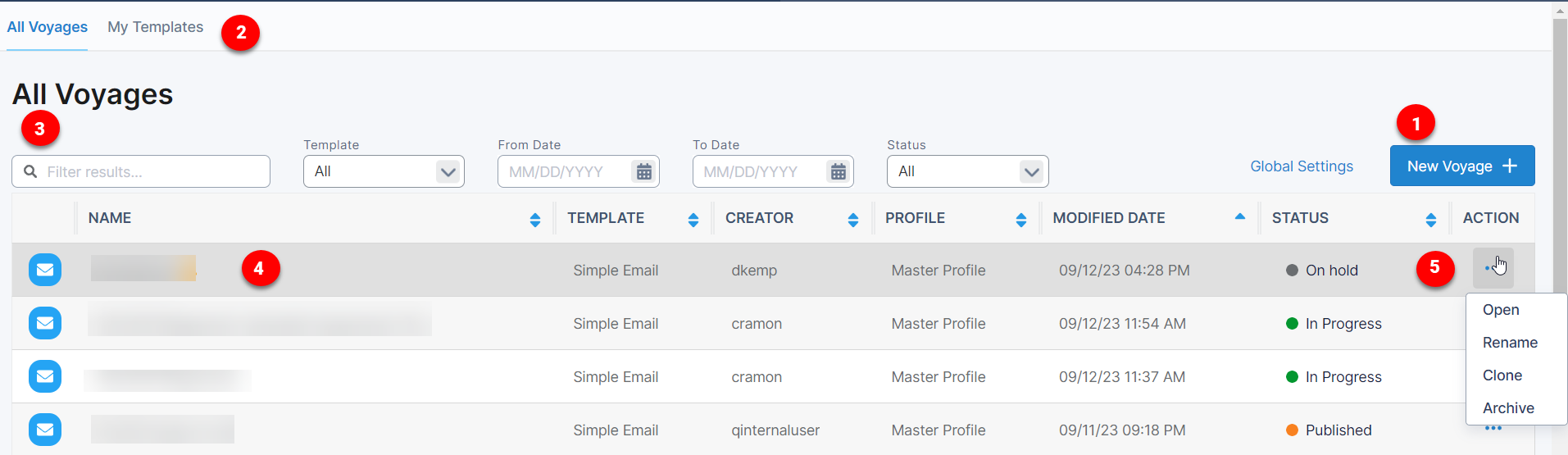
Task: Sort the table by Name column
Action: tap(535, 219)
